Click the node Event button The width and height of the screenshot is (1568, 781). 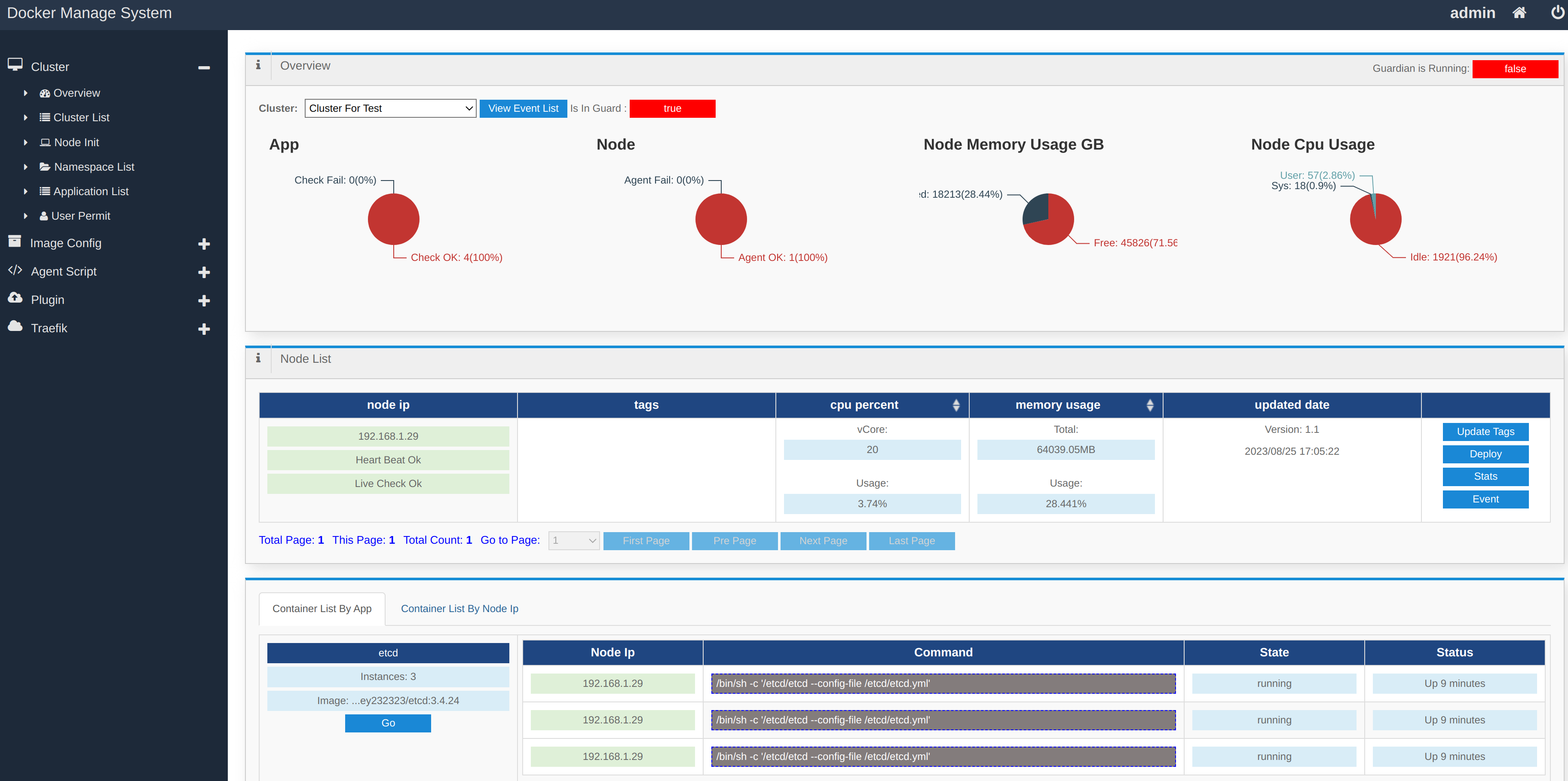(1485, 499)
